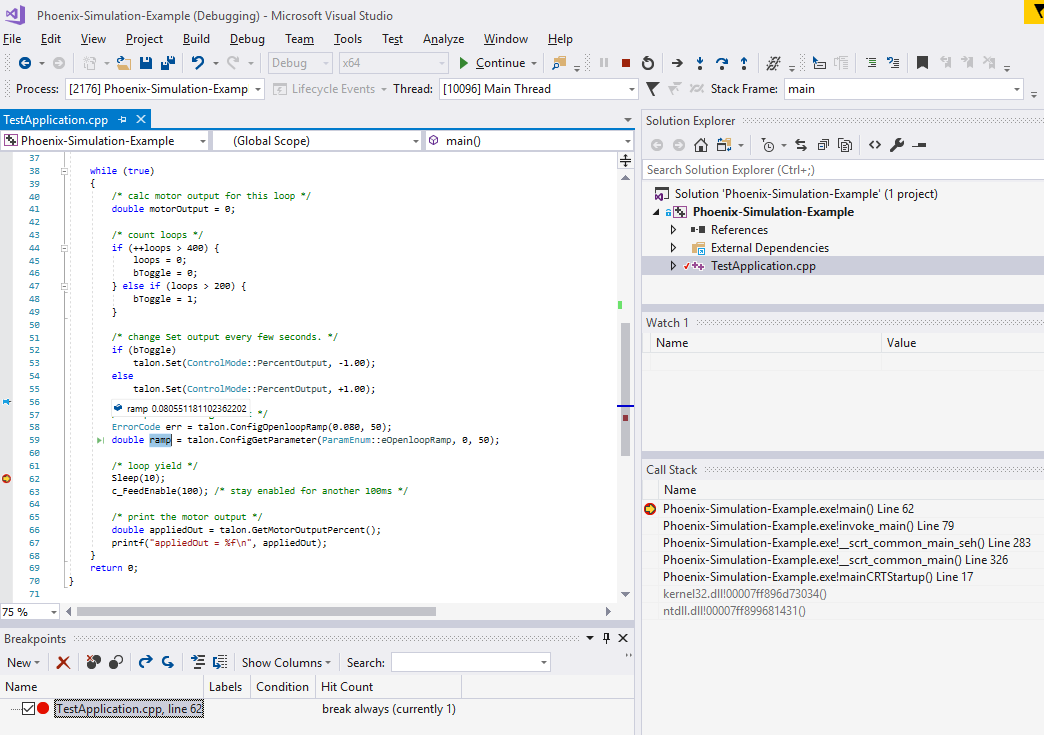Open the Show Columns dropdown
This screenshot has width=1044, height=735.
pyautogui.click(x=286, y=662)
